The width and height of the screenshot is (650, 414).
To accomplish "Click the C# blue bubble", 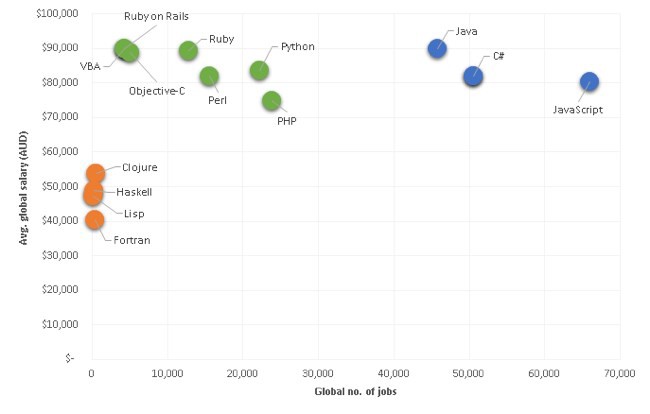I will pyautogui.click(x=473, y=76).
